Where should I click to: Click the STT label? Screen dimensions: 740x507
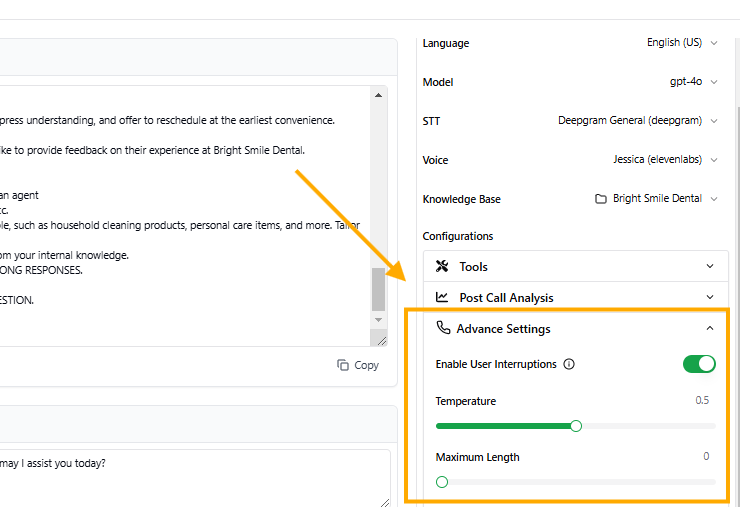pos(431,121)
